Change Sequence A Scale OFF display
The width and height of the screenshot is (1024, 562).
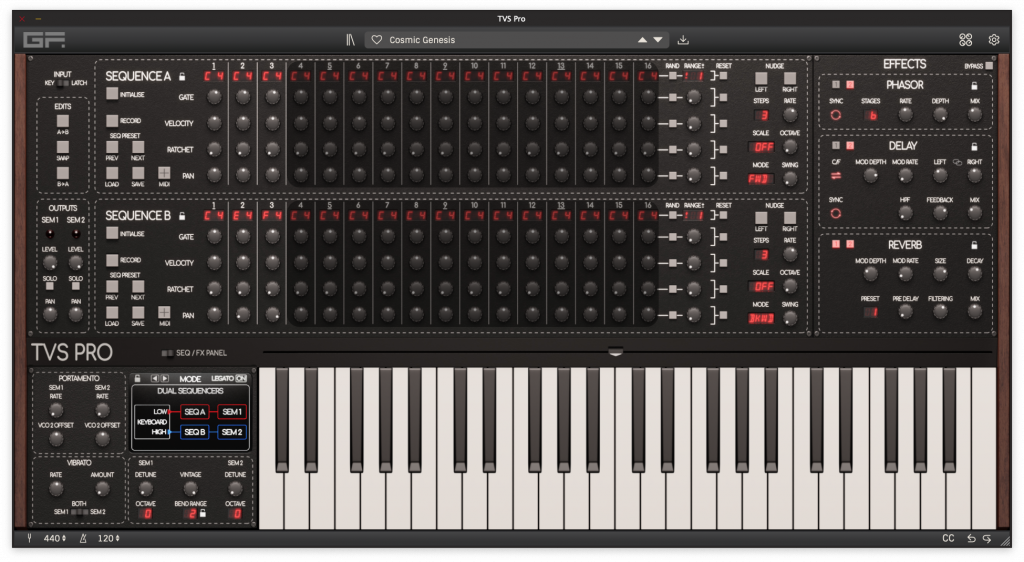[x=761, y=147]
